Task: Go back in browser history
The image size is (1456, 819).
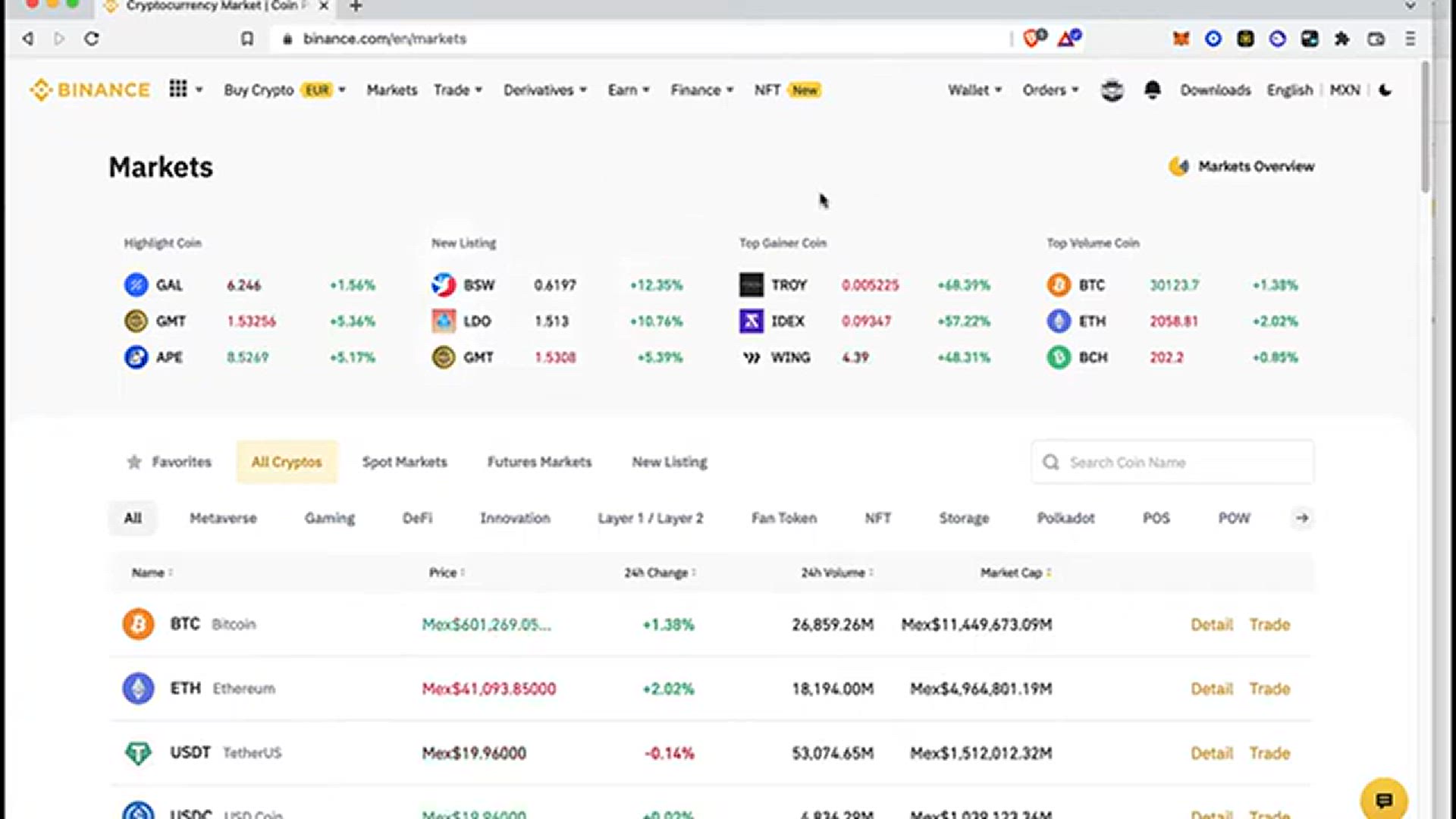Action: [x=28, y=39]
